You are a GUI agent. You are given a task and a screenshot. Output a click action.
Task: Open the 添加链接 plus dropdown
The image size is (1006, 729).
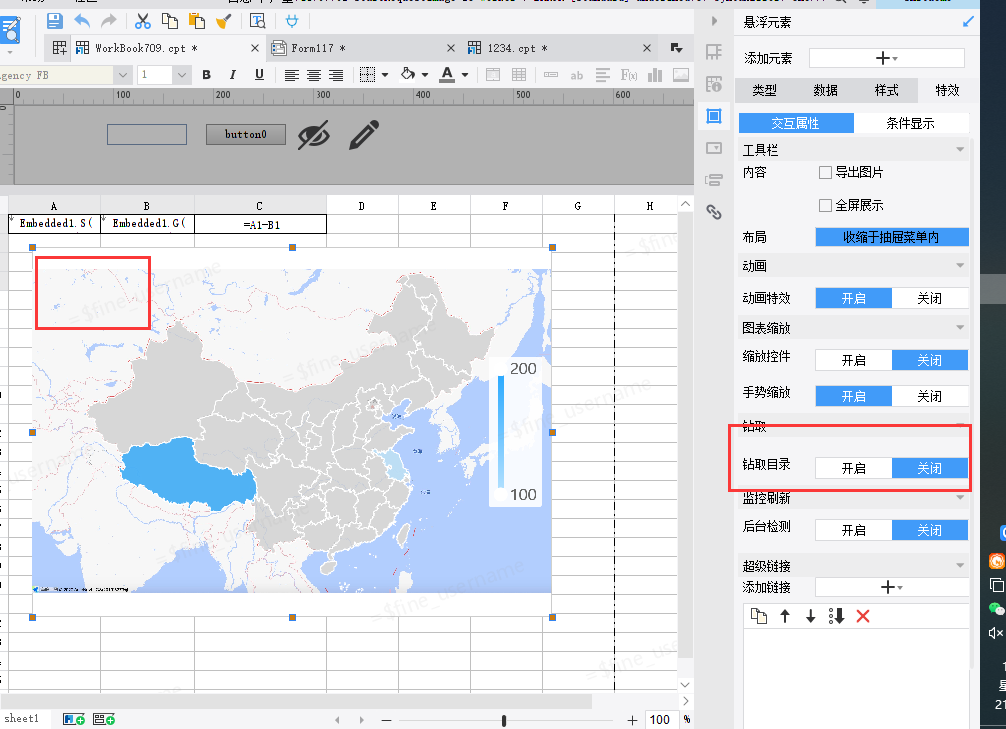pos(892,587)
